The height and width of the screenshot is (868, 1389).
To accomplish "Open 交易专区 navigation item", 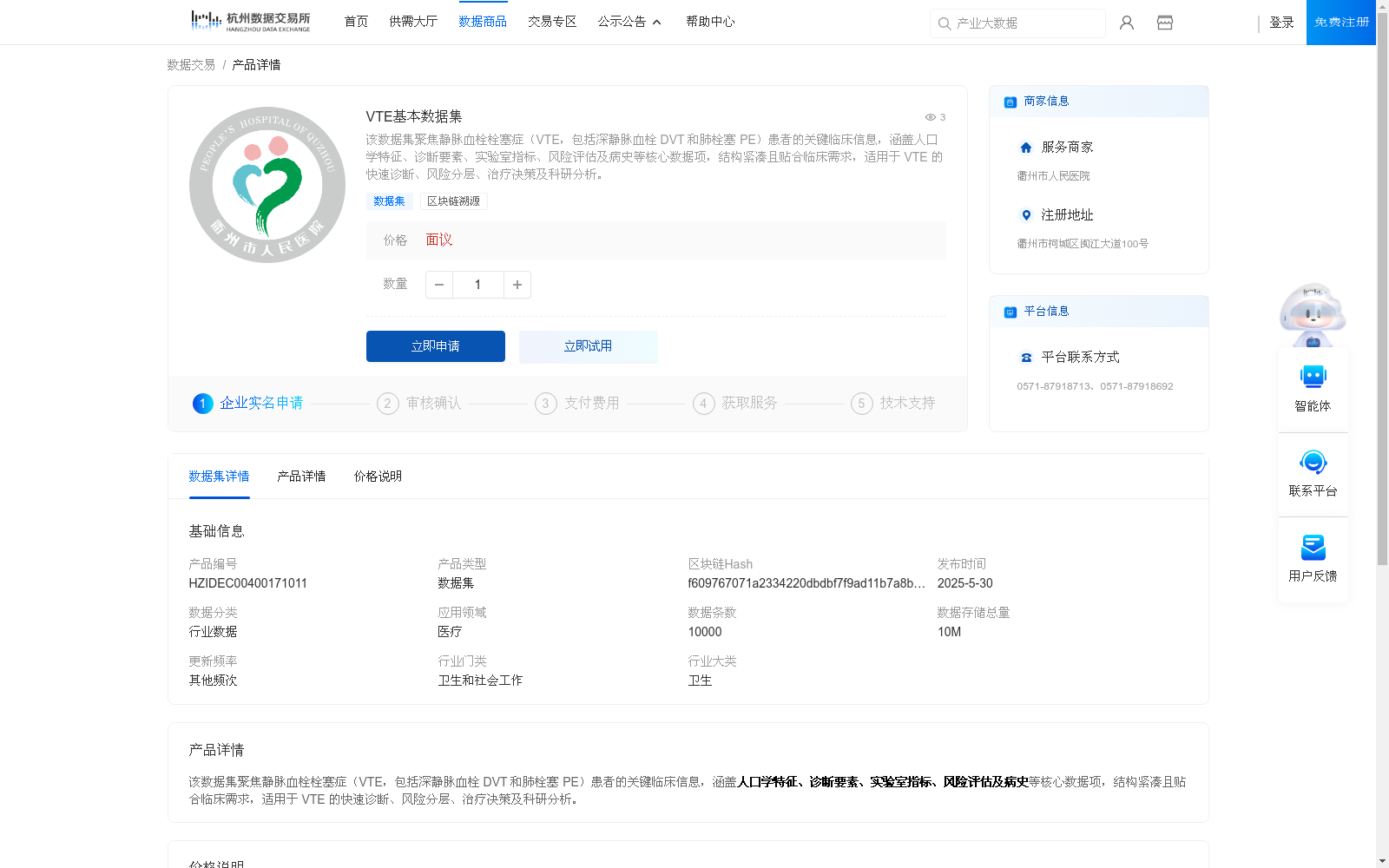I will coord(552,22).
